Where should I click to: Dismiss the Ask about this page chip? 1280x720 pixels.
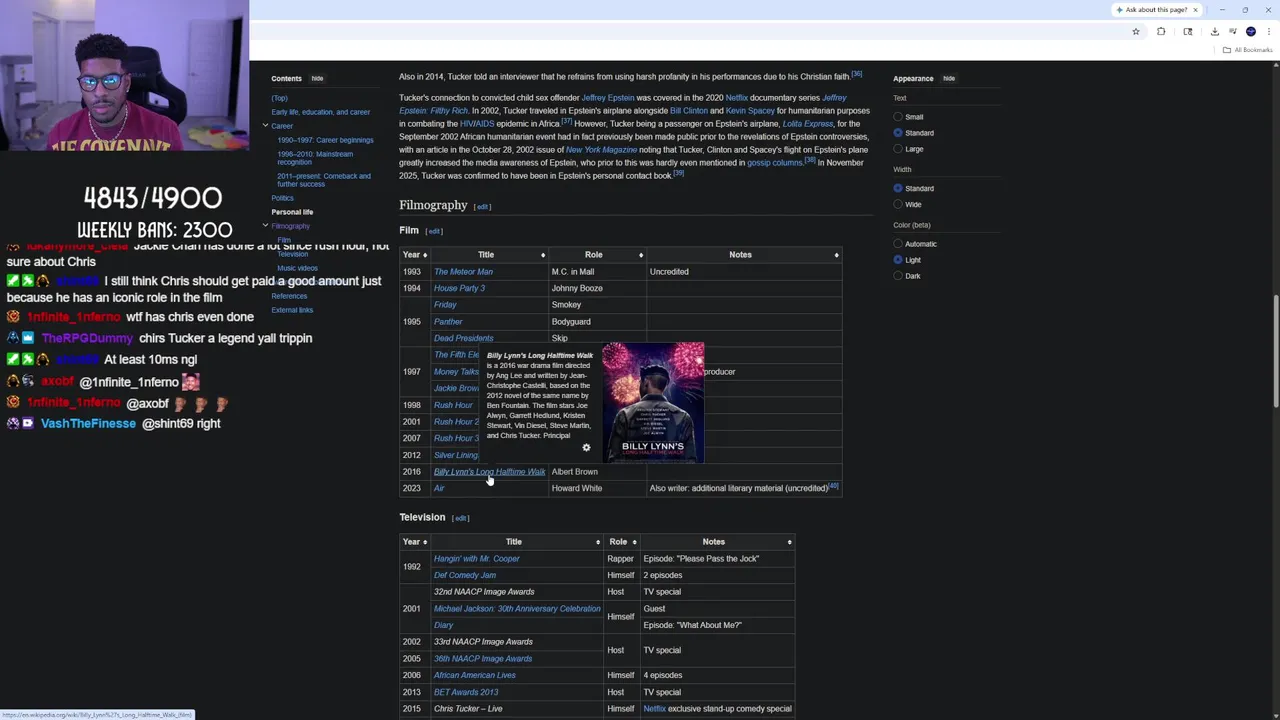(x=1195, y=10)
